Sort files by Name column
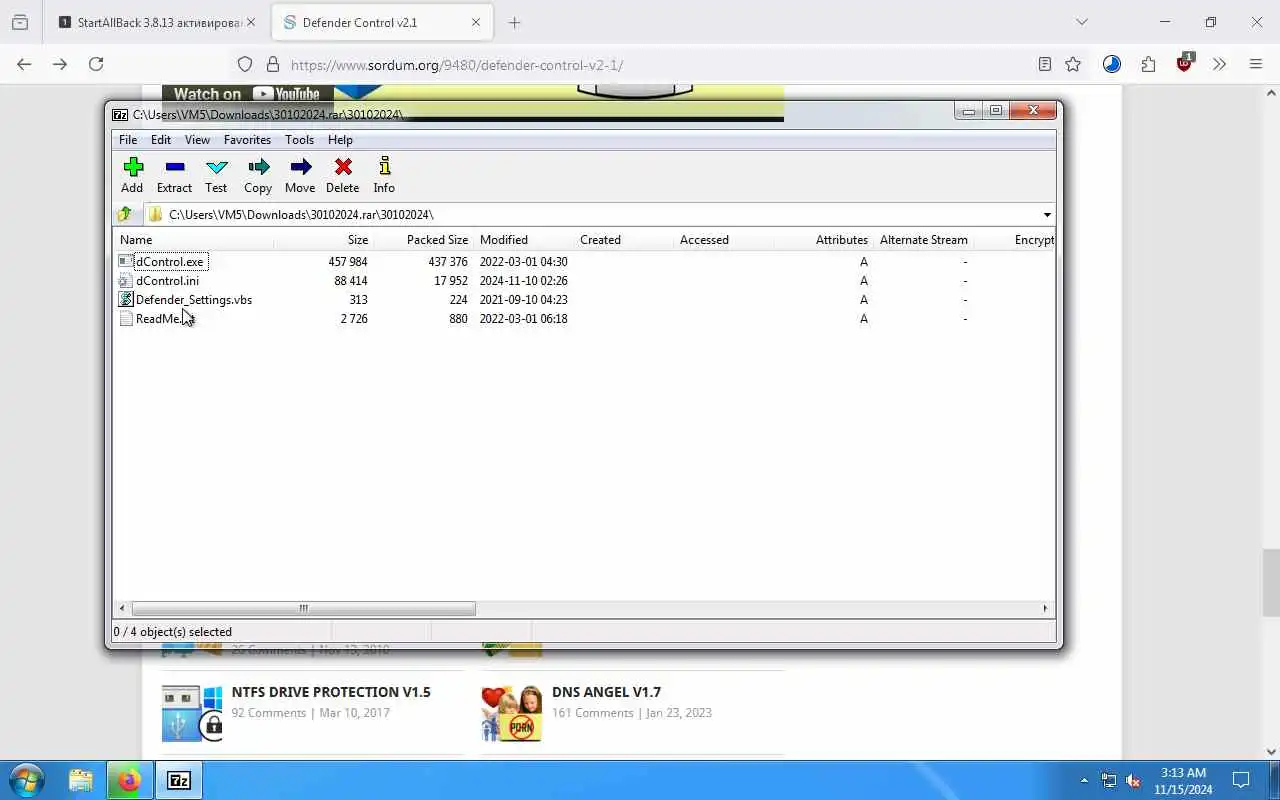1280x800 pixels. point(193,240)
